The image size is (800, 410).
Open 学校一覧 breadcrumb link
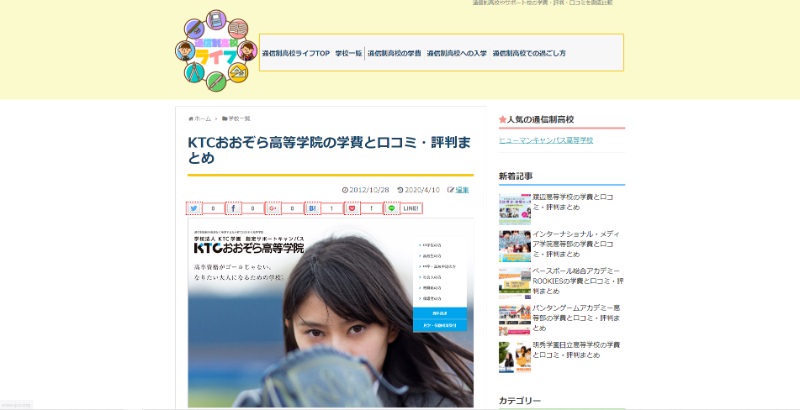point(239,119)
